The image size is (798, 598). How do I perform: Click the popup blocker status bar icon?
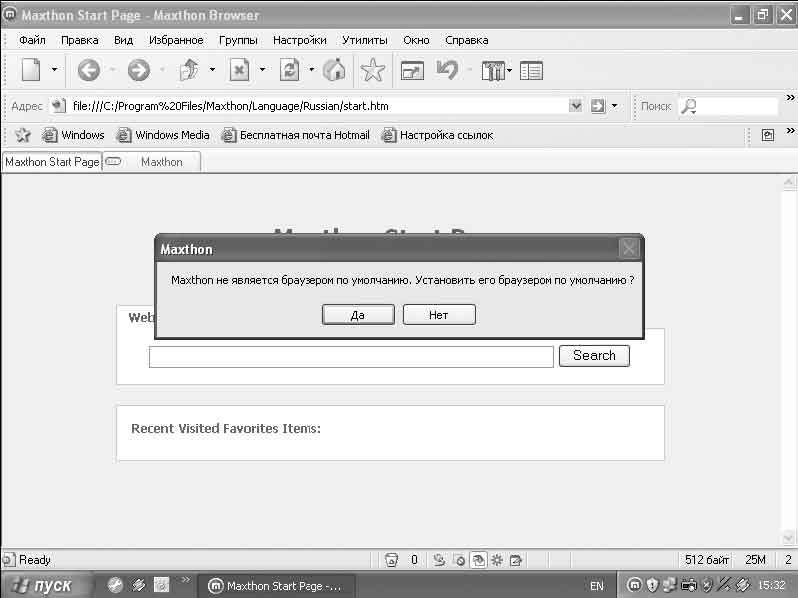coord(391,560)
